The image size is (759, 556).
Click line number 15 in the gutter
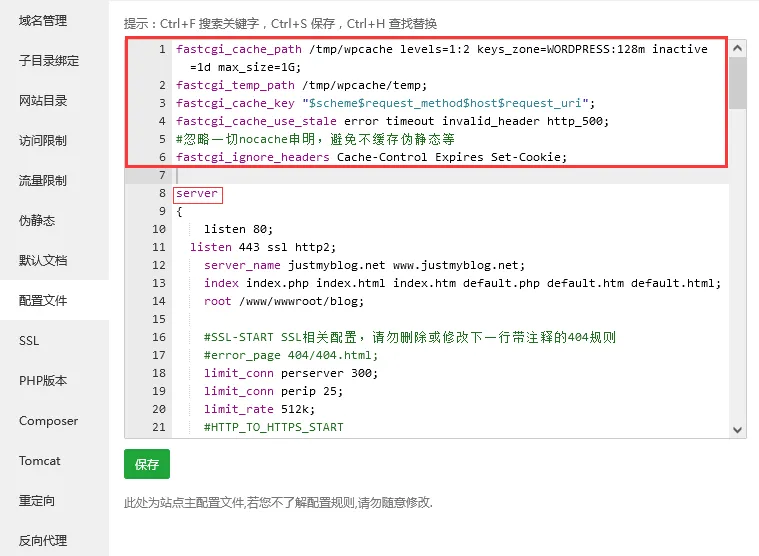pyautogui.click(x=159, y=319)
